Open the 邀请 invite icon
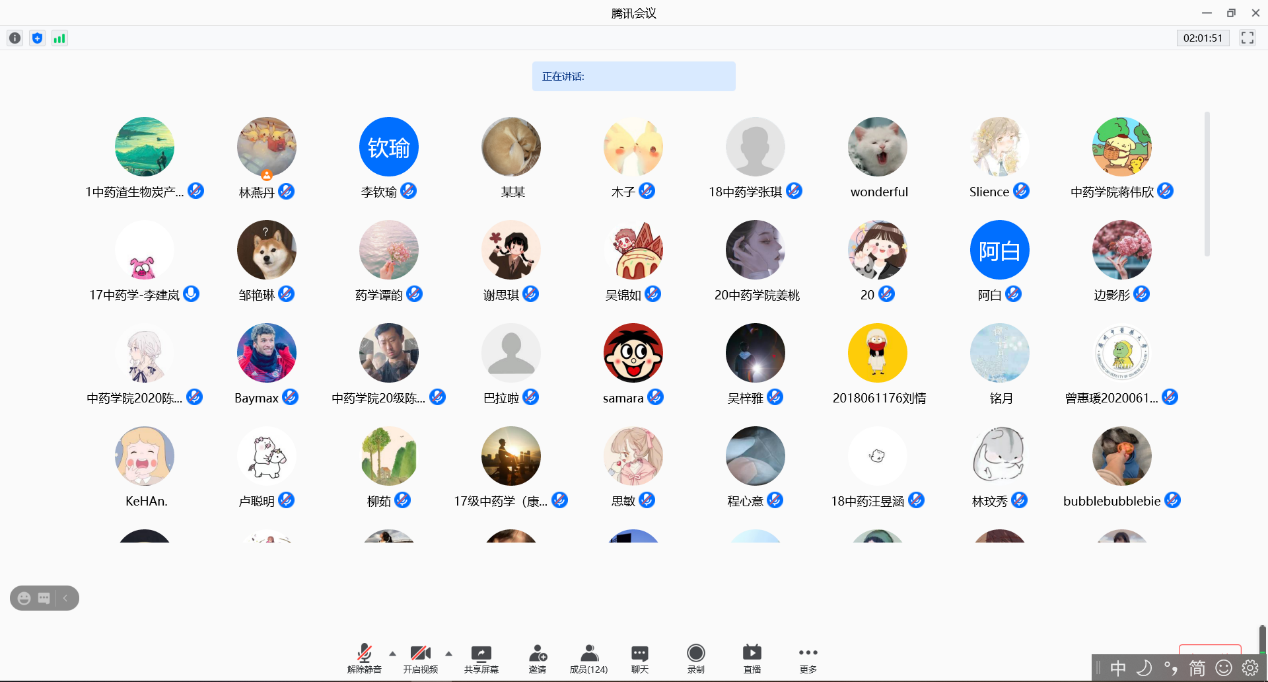The width and height of the screenshot is (1268, 682). click(x=537, y=658)
